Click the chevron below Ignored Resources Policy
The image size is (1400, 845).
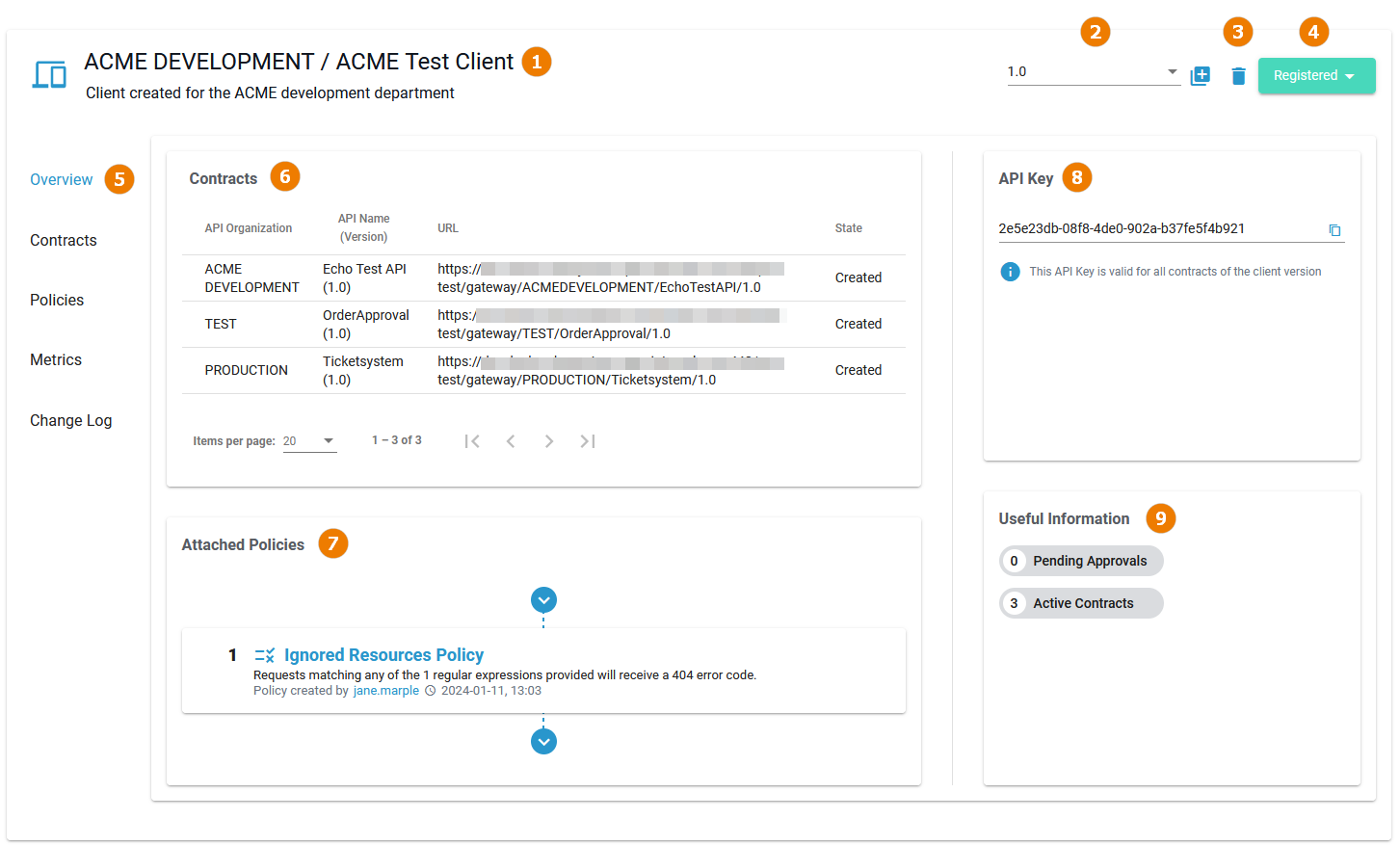(543, 742)
